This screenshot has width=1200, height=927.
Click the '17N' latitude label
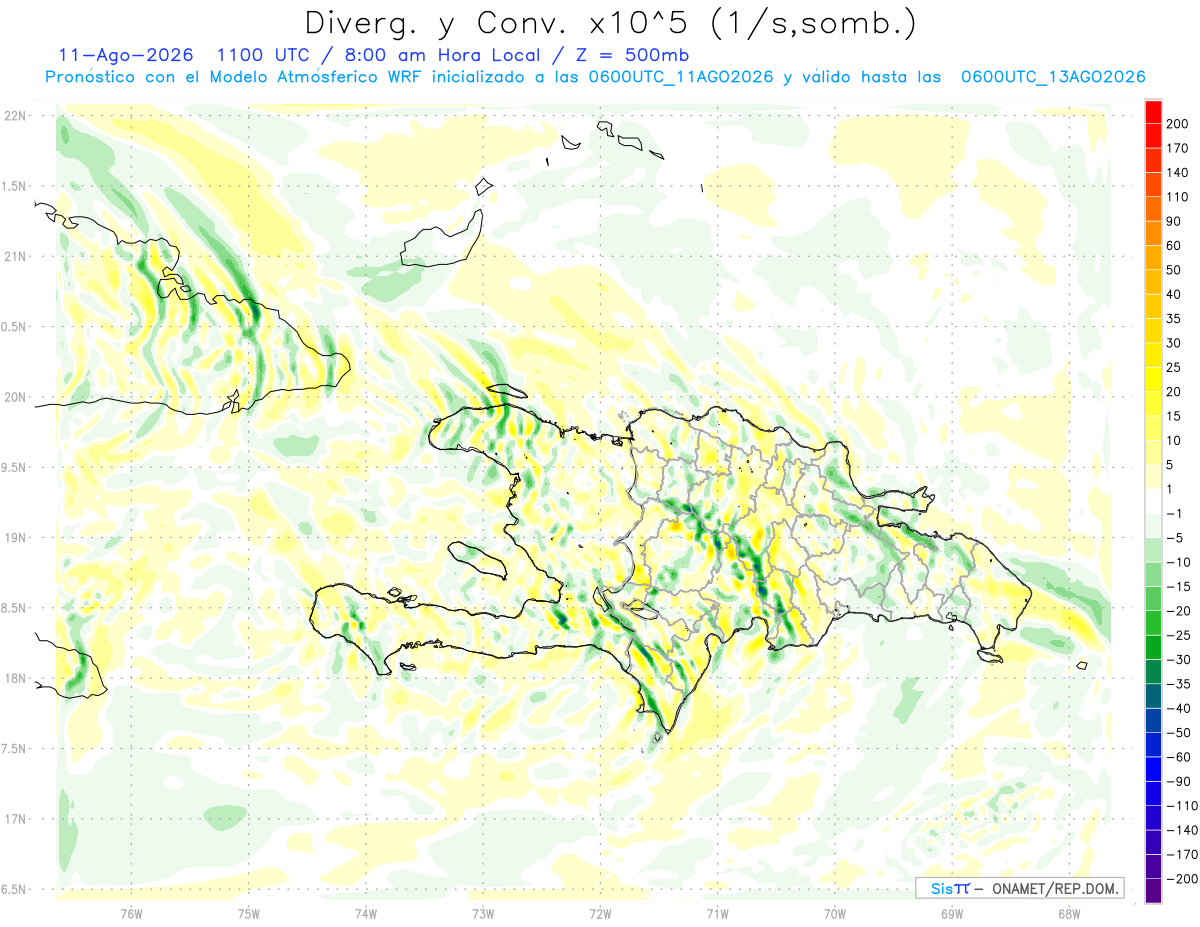coord(15,819)
